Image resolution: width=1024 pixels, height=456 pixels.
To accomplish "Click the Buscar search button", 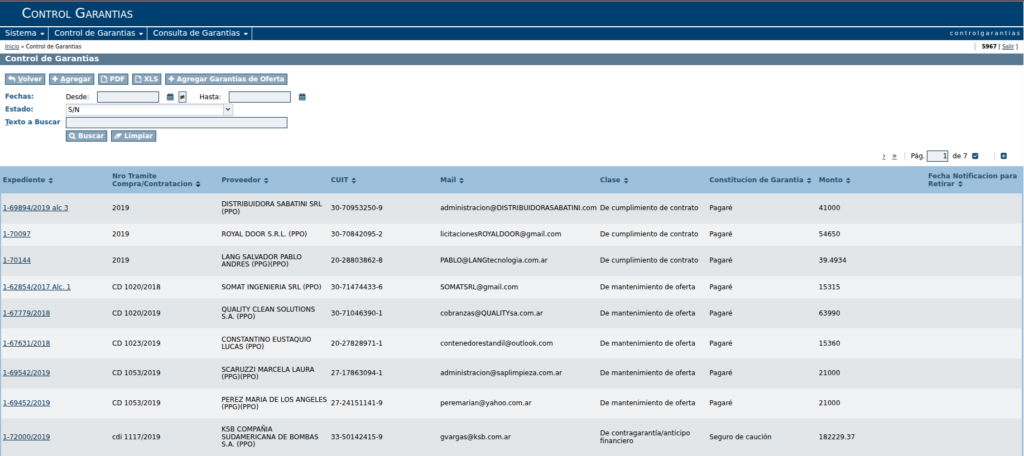I will [86, 136].
